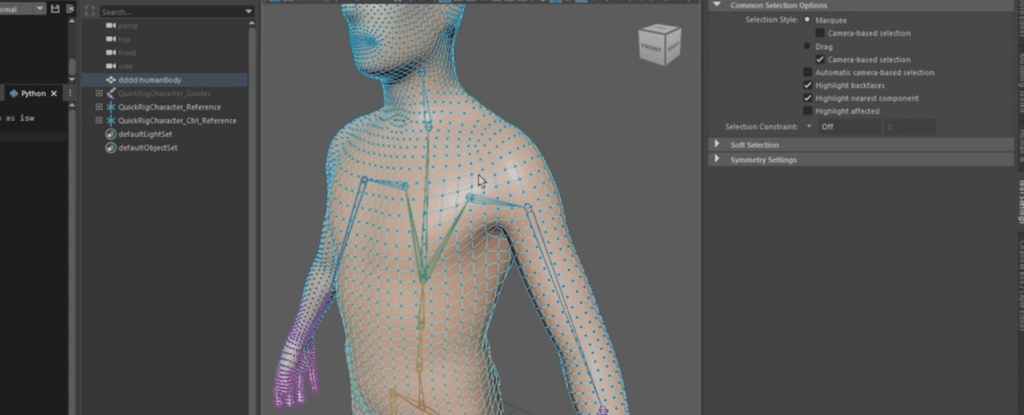
Task: Click the defaultObjectSet set icon
Action: click(x=110, y=148)
